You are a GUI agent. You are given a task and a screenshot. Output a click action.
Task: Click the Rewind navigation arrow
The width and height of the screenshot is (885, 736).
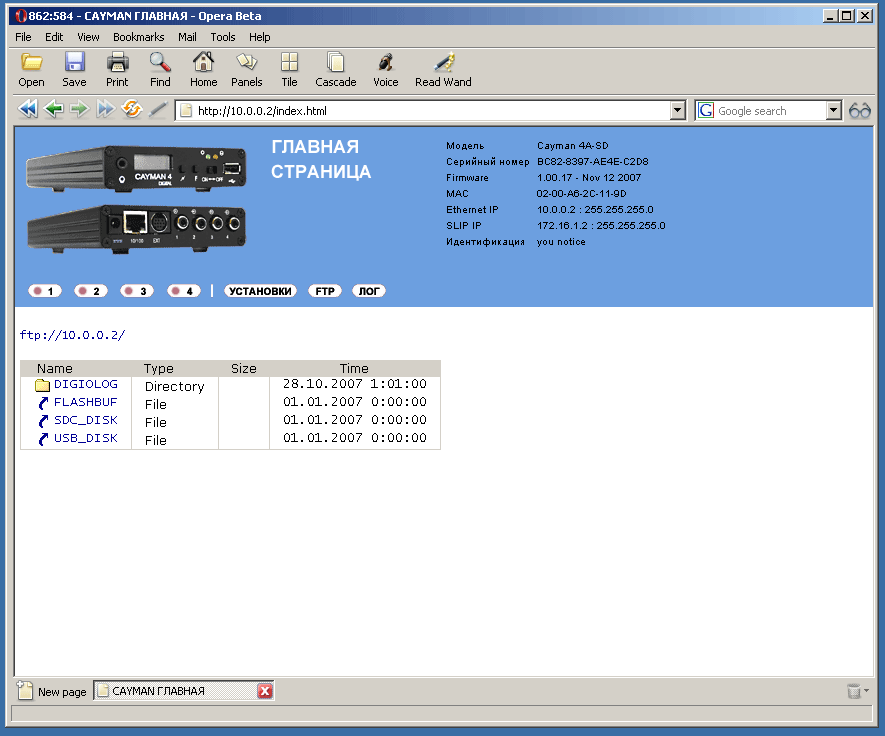click(x=27, y=109)
